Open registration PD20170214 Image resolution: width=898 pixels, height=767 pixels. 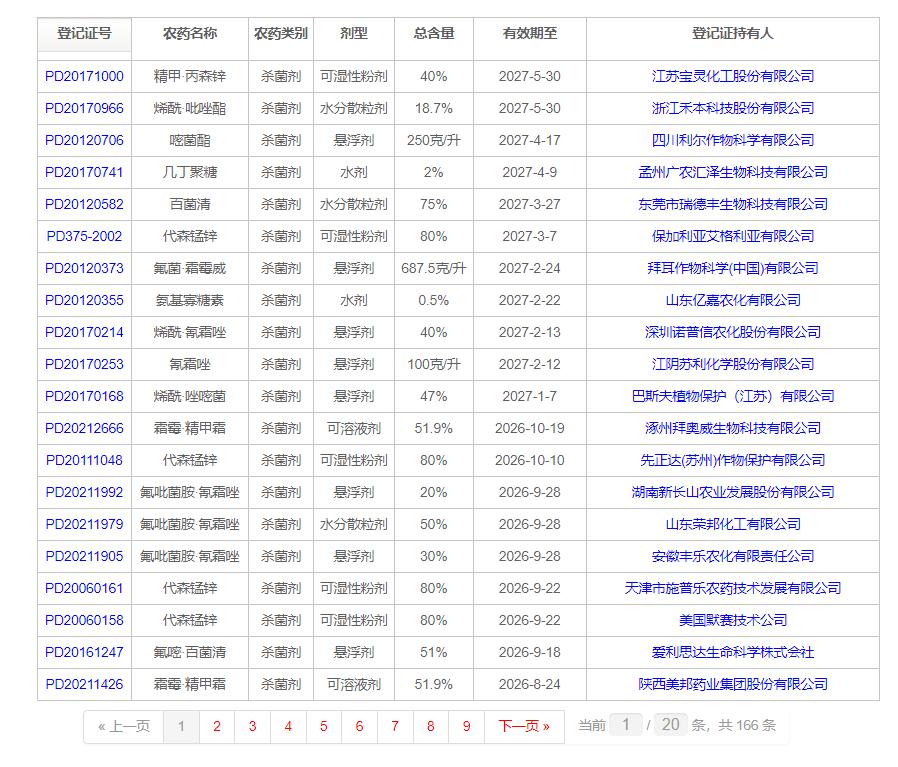84,333
